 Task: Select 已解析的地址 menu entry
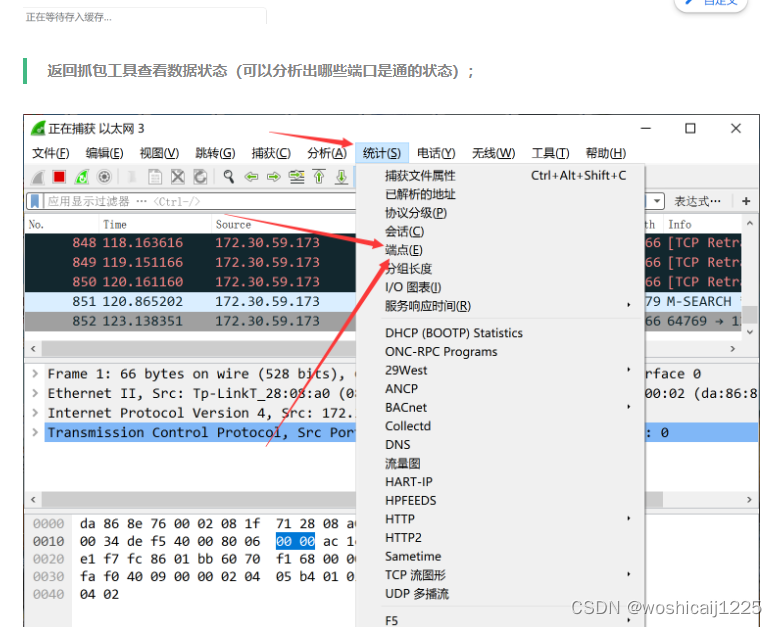(500, 194)
